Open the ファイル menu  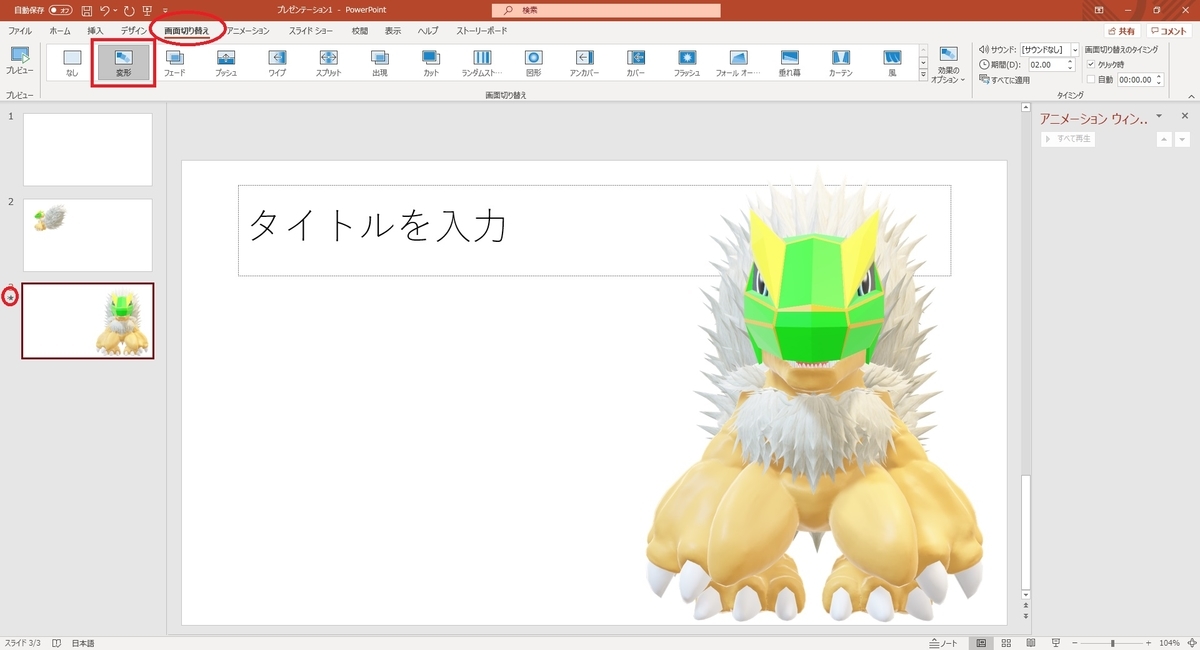point(20,31)
